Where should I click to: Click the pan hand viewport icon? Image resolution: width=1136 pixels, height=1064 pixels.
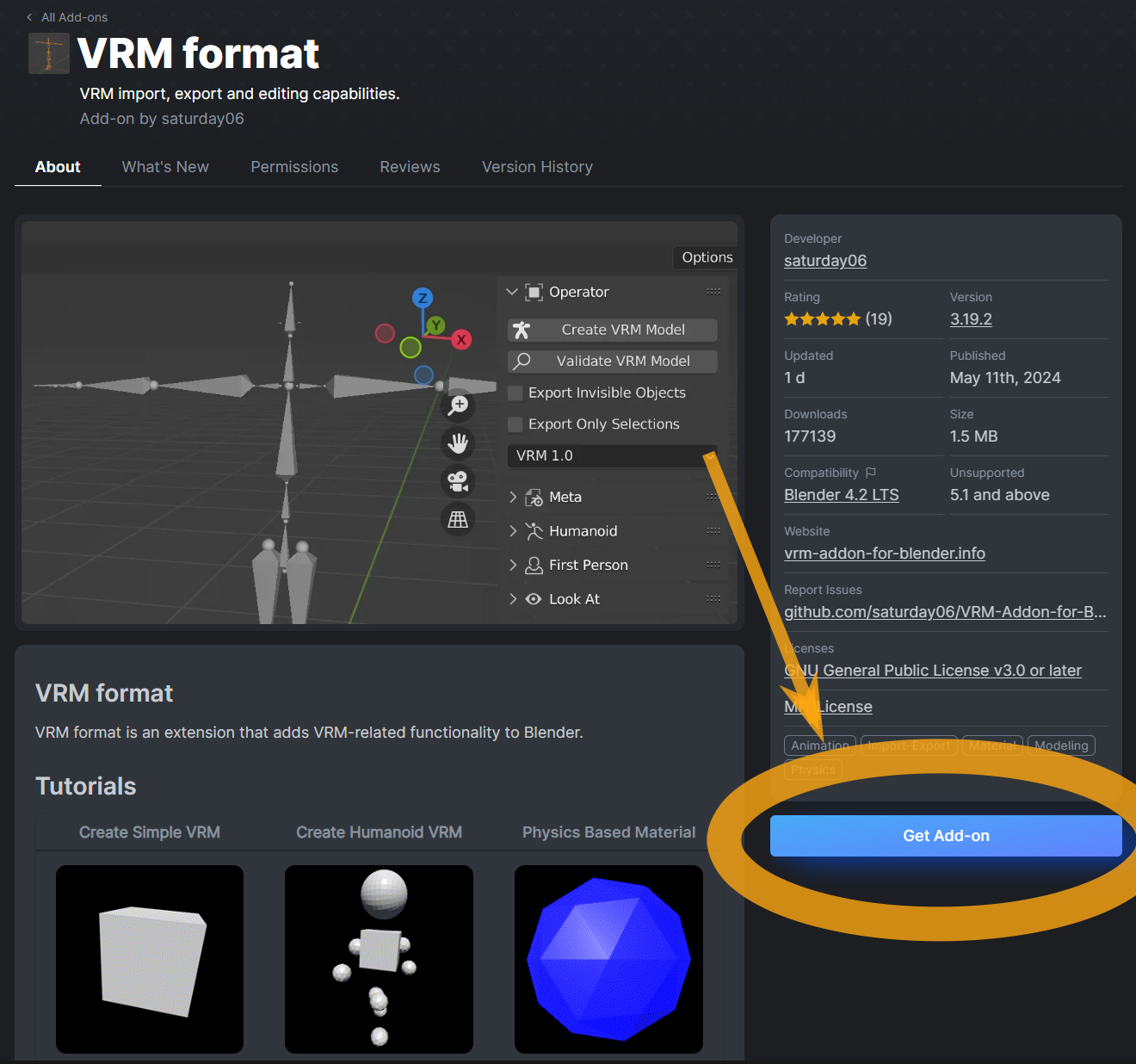point(458,443)
